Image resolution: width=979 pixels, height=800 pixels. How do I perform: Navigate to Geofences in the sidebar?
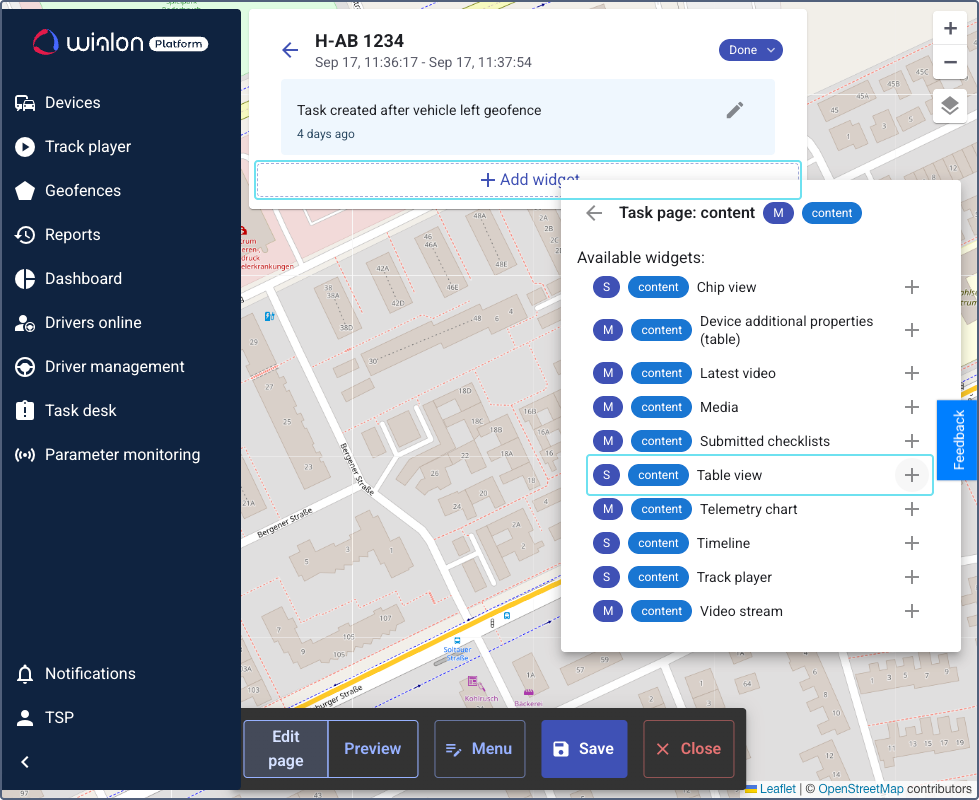click(x=82, y=190)
